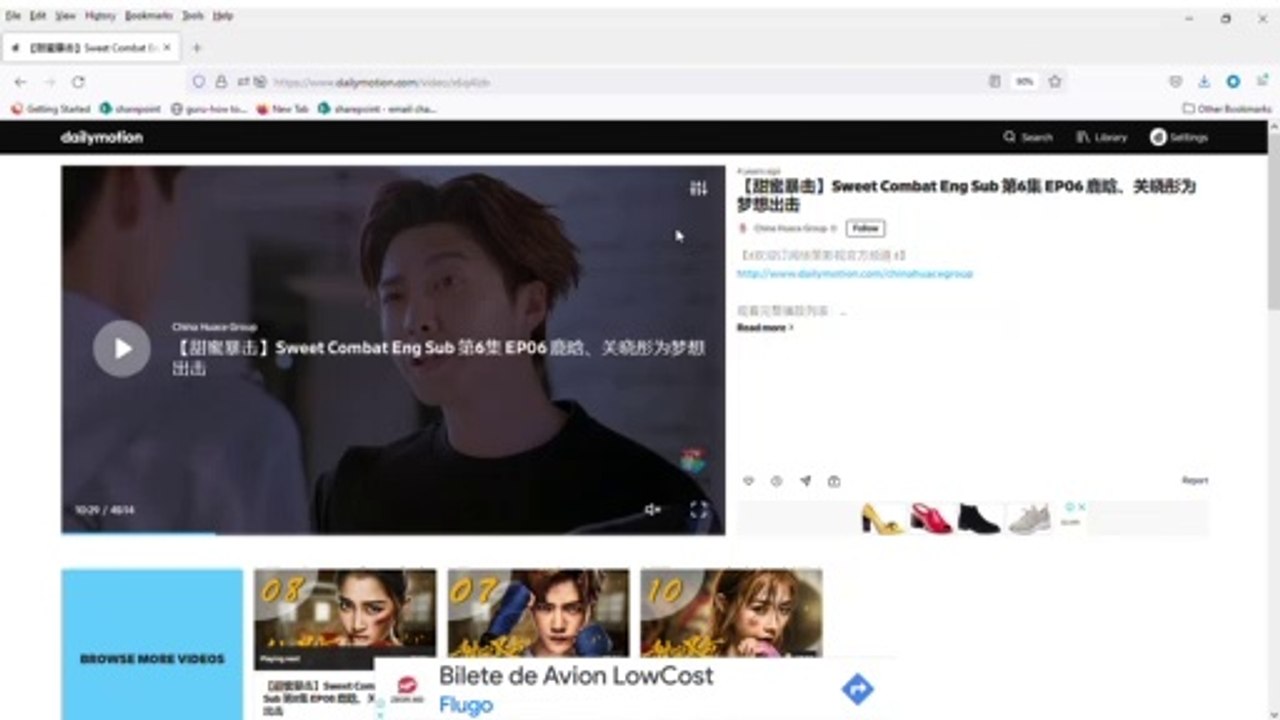Open episode 10 thumbnail

pyautogui.click(x=732, y=614)
